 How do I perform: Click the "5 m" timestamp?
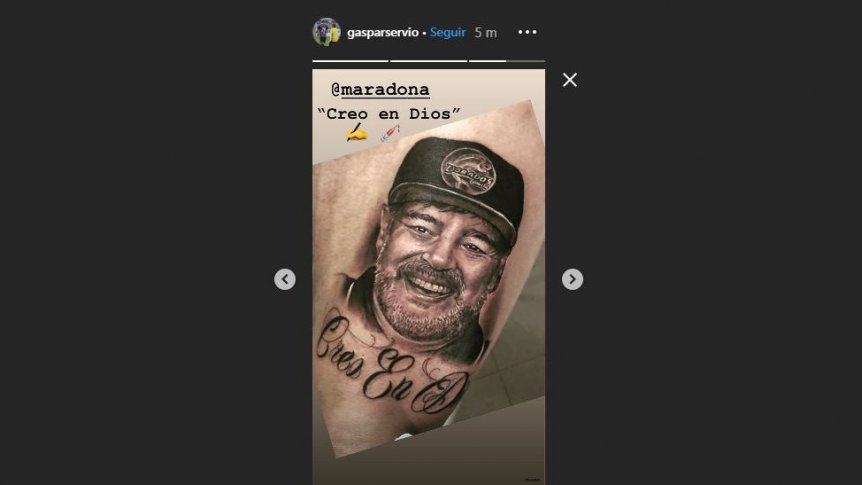point(486,33)
